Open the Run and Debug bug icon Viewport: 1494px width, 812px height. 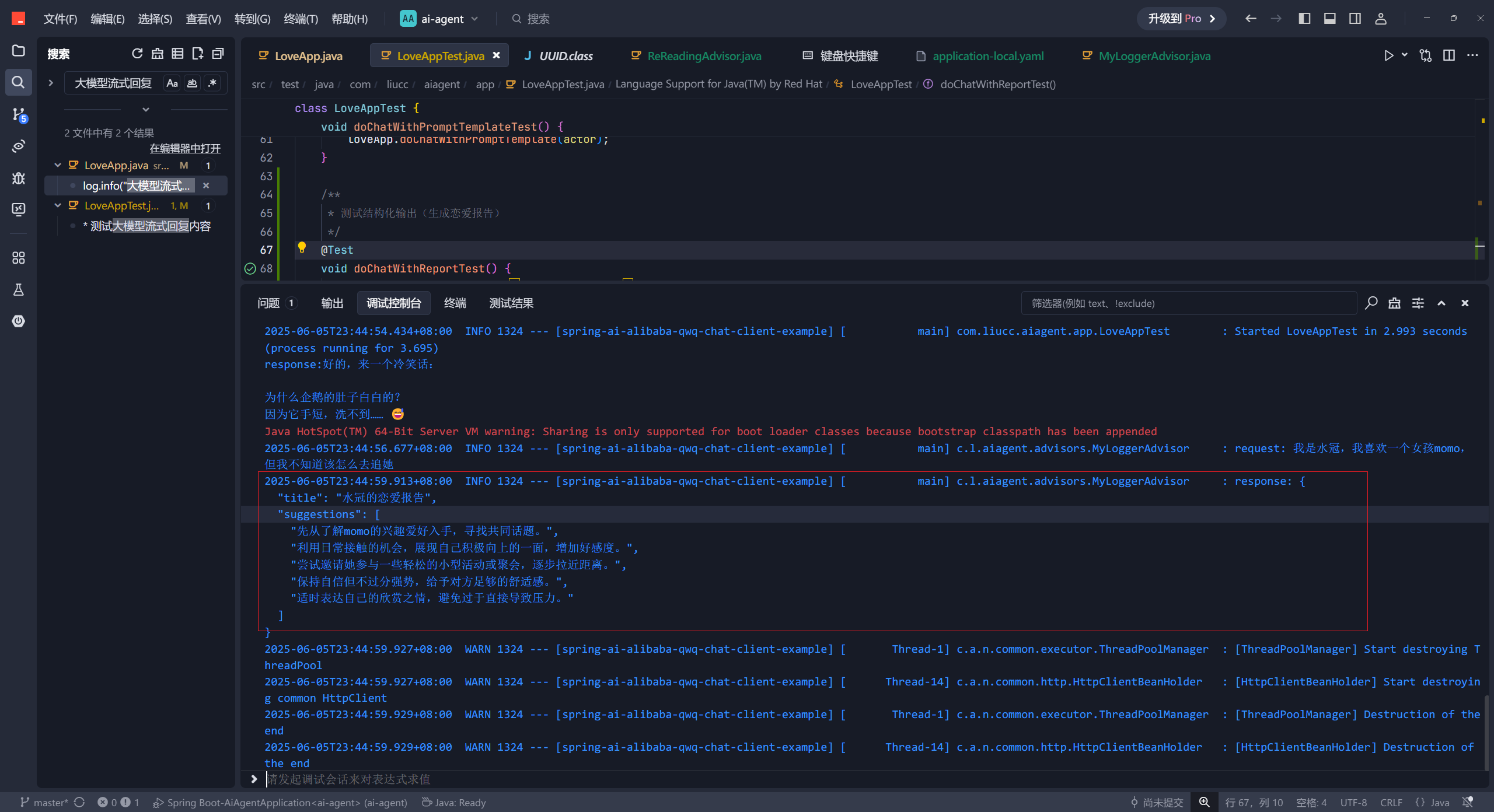coord(18,178)
